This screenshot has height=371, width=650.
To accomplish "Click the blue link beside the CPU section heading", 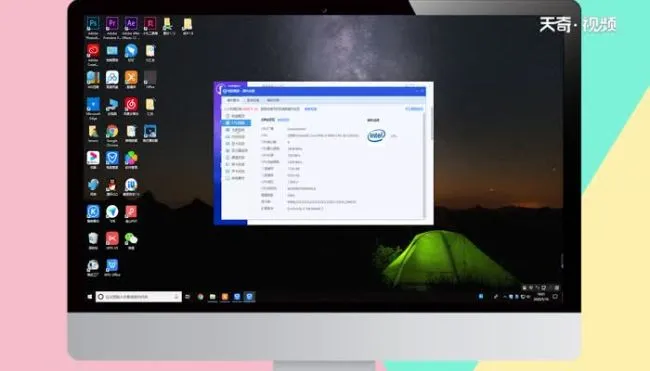I will coord(283,120).
